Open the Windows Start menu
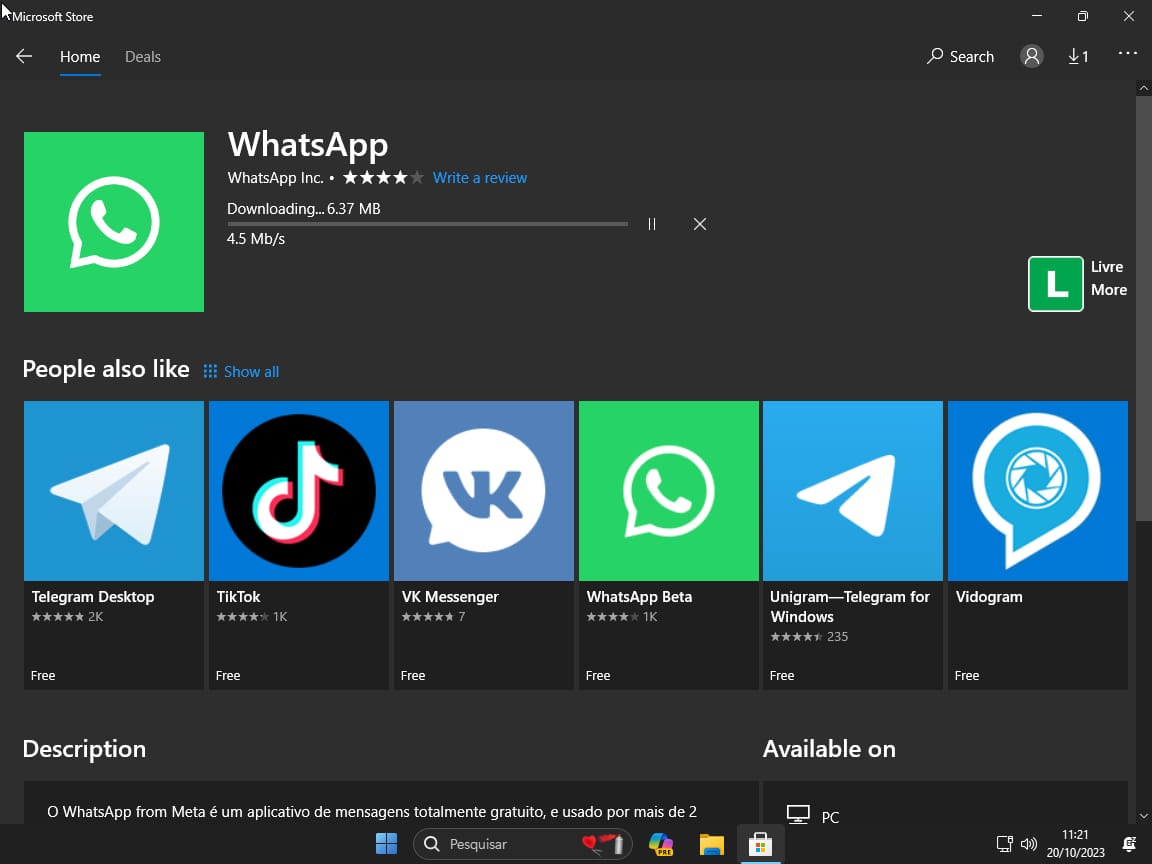Screen dimensions: 1152x864 pyautogui.click(x=386, y=844)
